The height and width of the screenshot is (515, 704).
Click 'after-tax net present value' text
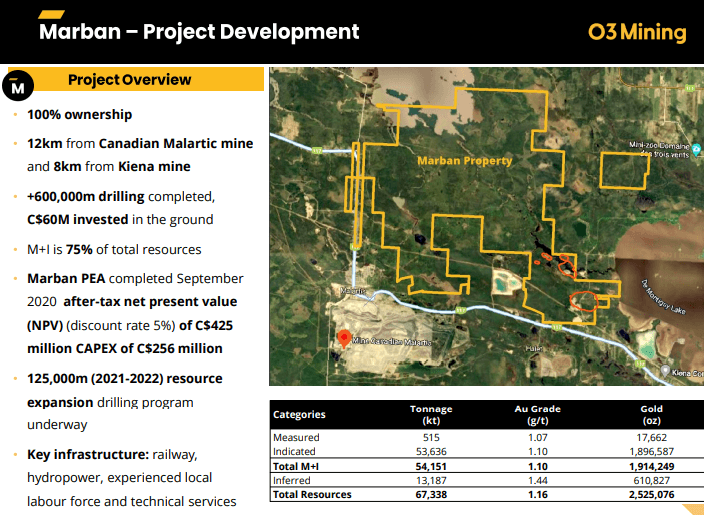tap(150, 301)
